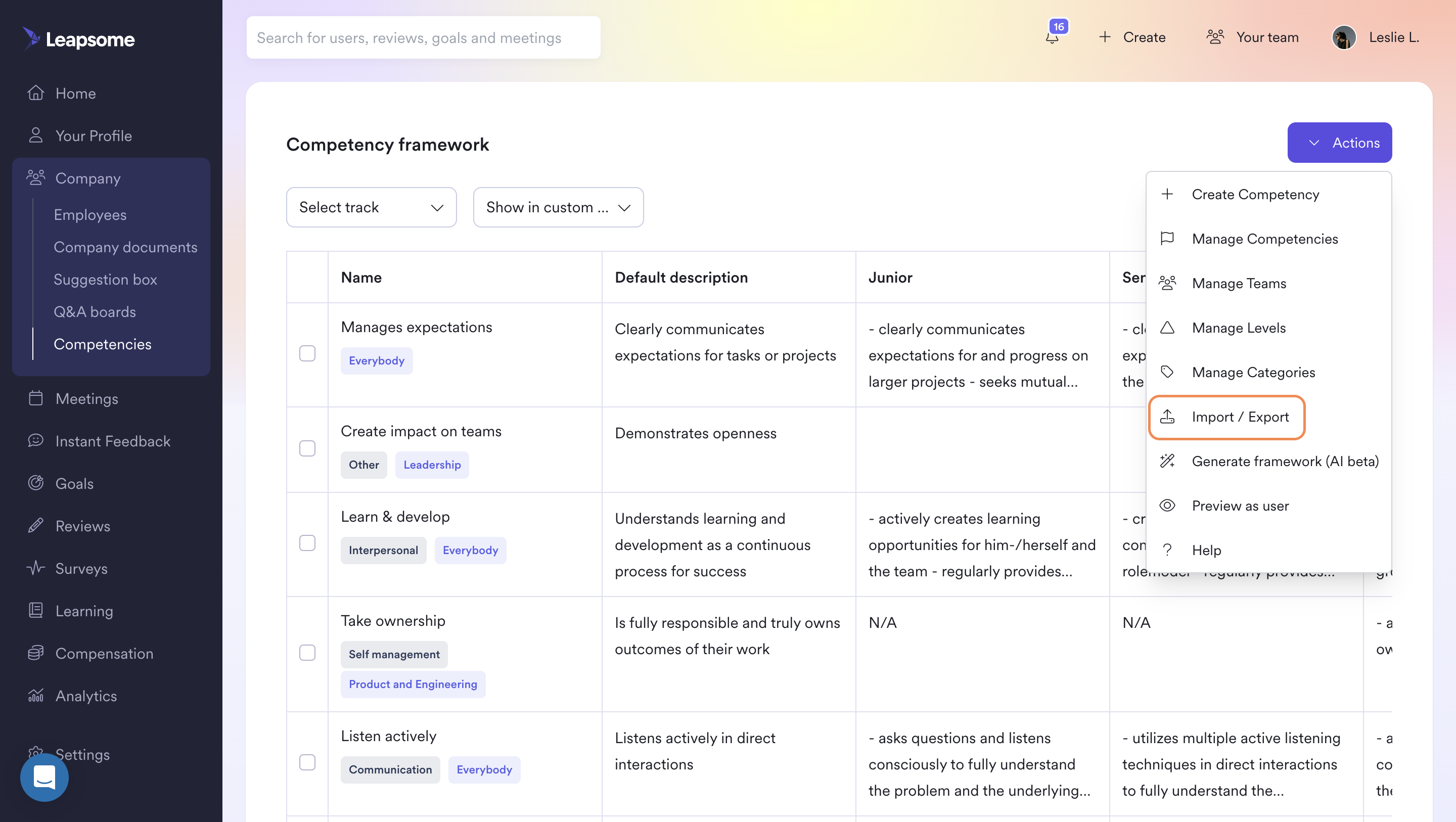
Task: Select Manage Levels menu entry
Action: pos(1269,327)
